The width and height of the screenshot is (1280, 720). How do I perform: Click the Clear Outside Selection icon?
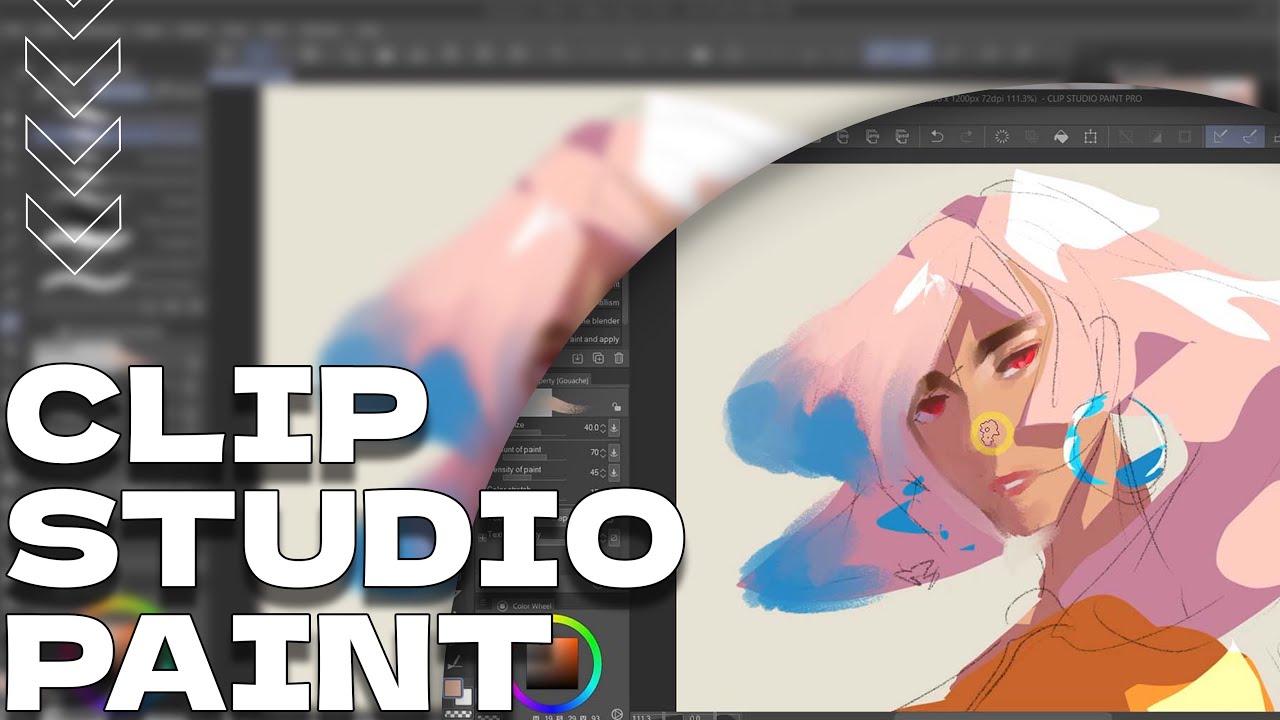1032,137
